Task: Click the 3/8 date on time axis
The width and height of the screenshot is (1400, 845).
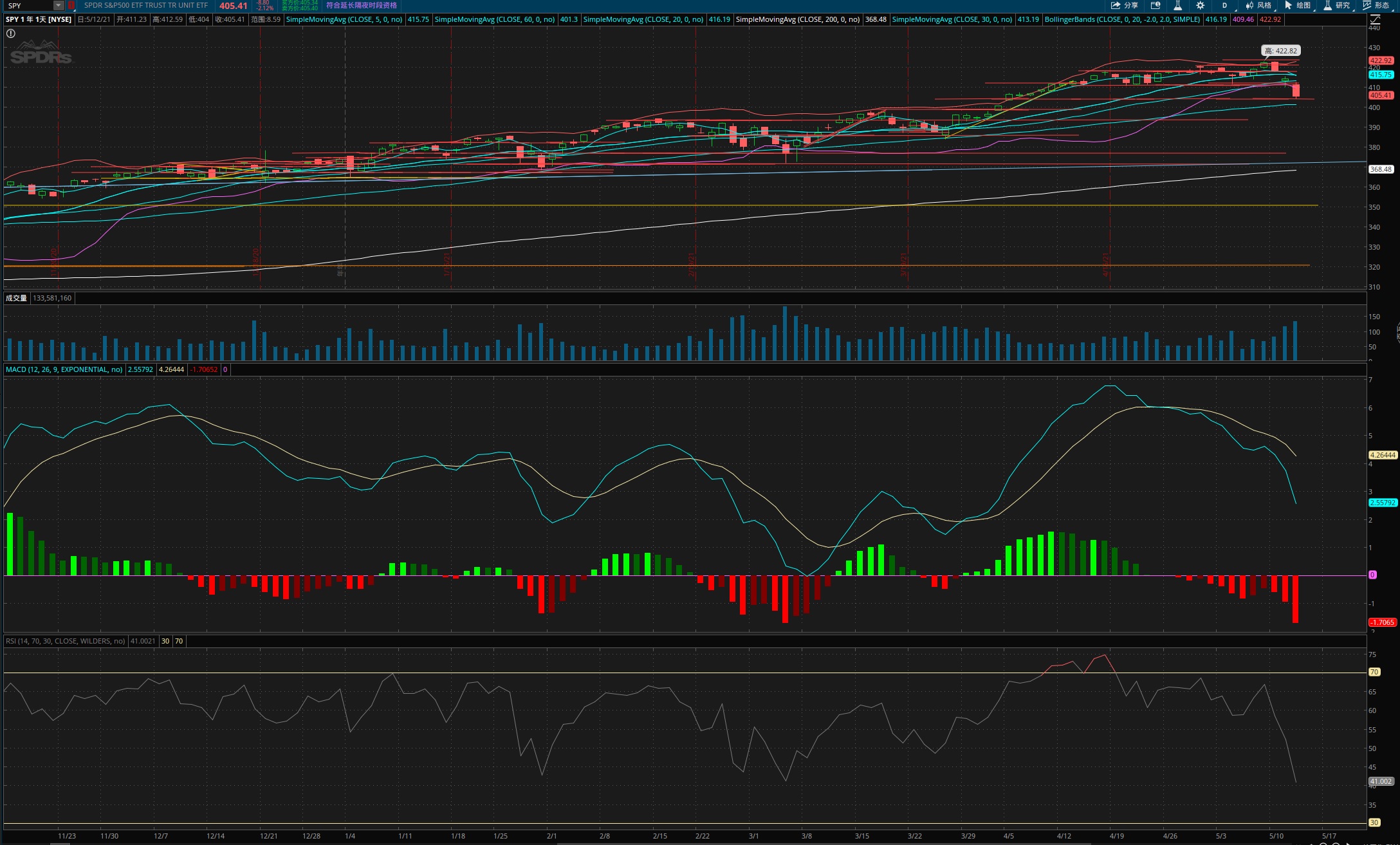Action: click(x=806, y=836)
